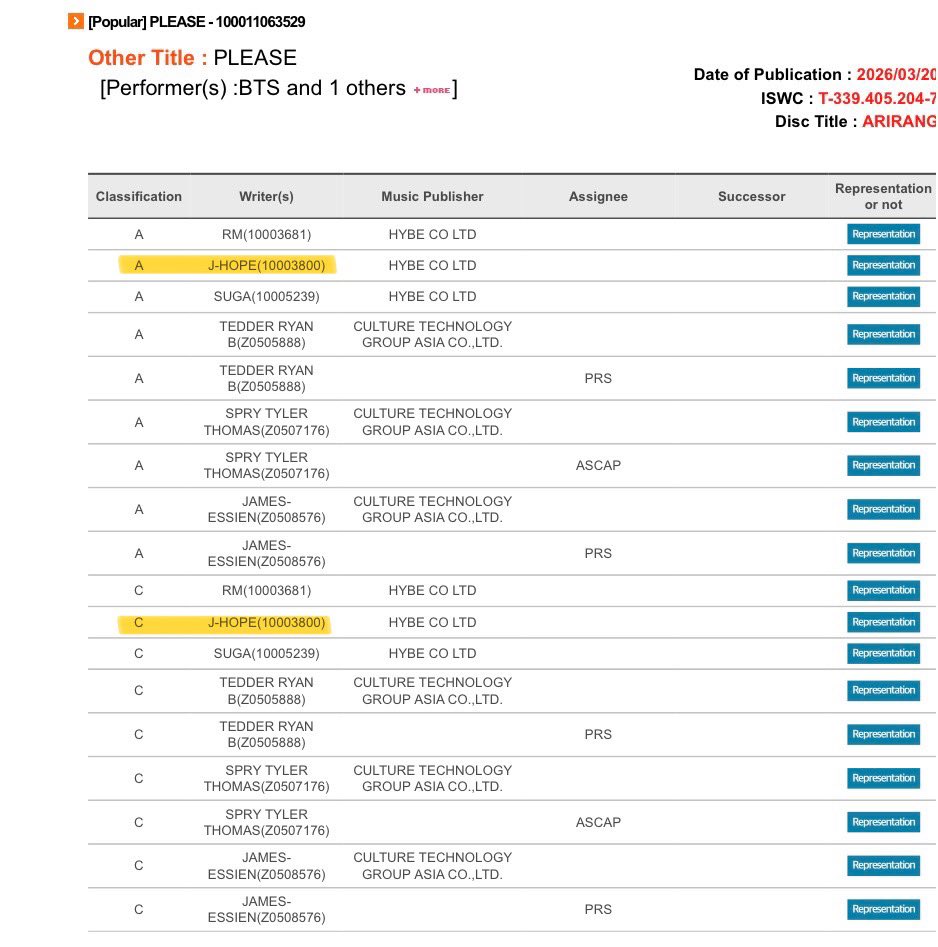This screenshot has width=938, height=947.
Task: Click ASCAP assignee in C-class Spry Tyler row
Action: point(598,823)
